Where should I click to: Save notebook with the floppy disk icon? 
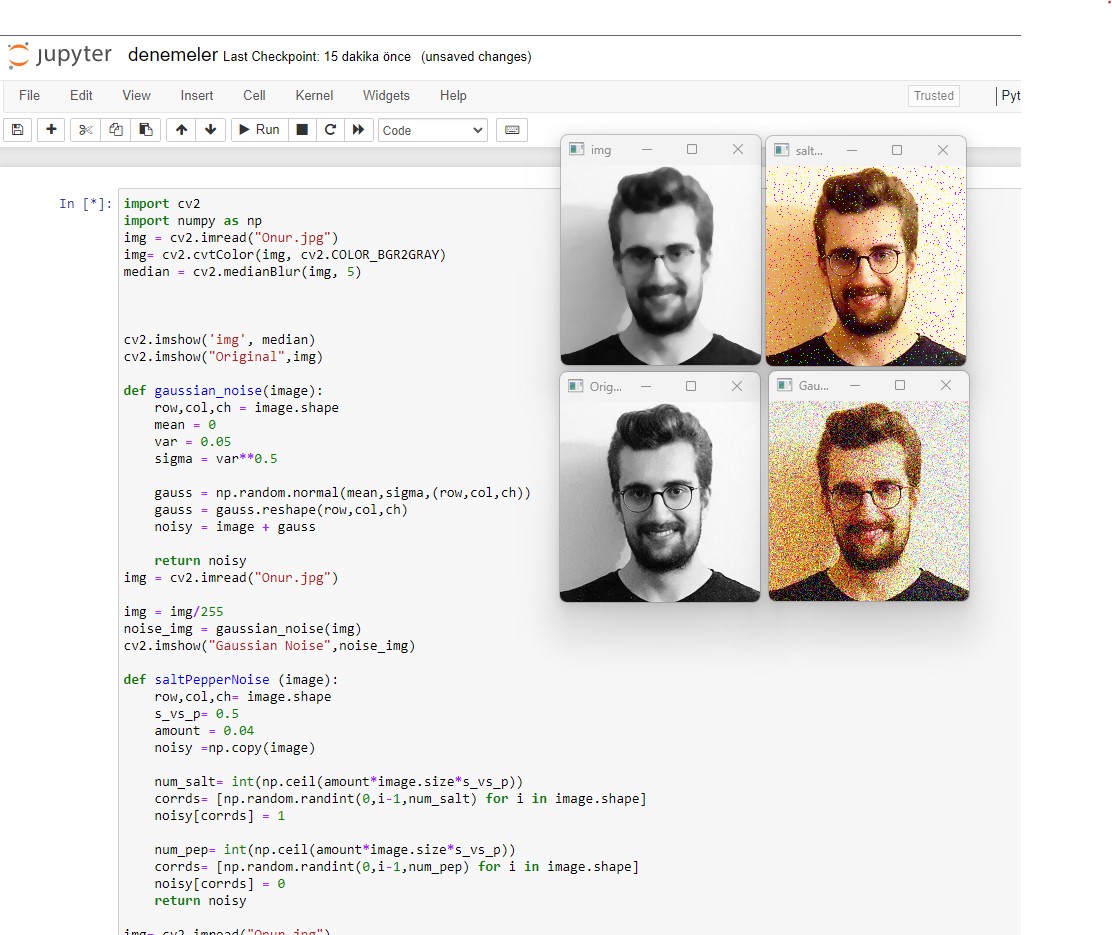coord(18,130)
